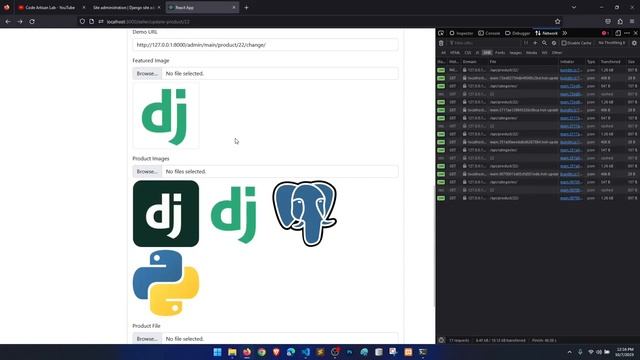640x360 pixels.
Task: Sort network requests by Transferred column
Action: coord(612,62)
